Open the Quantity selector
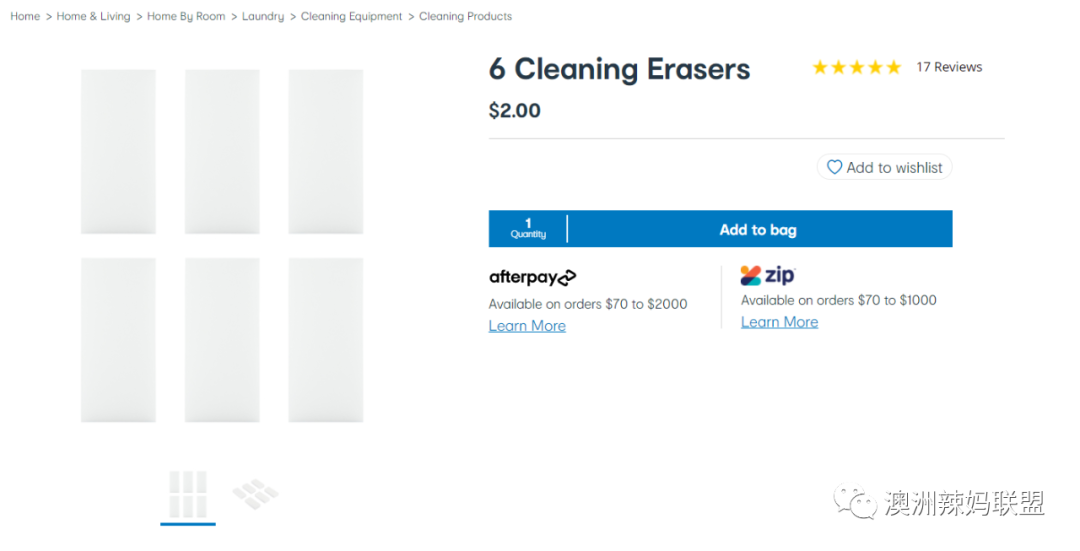The image size is (1080, 551). tap(528, 229)
